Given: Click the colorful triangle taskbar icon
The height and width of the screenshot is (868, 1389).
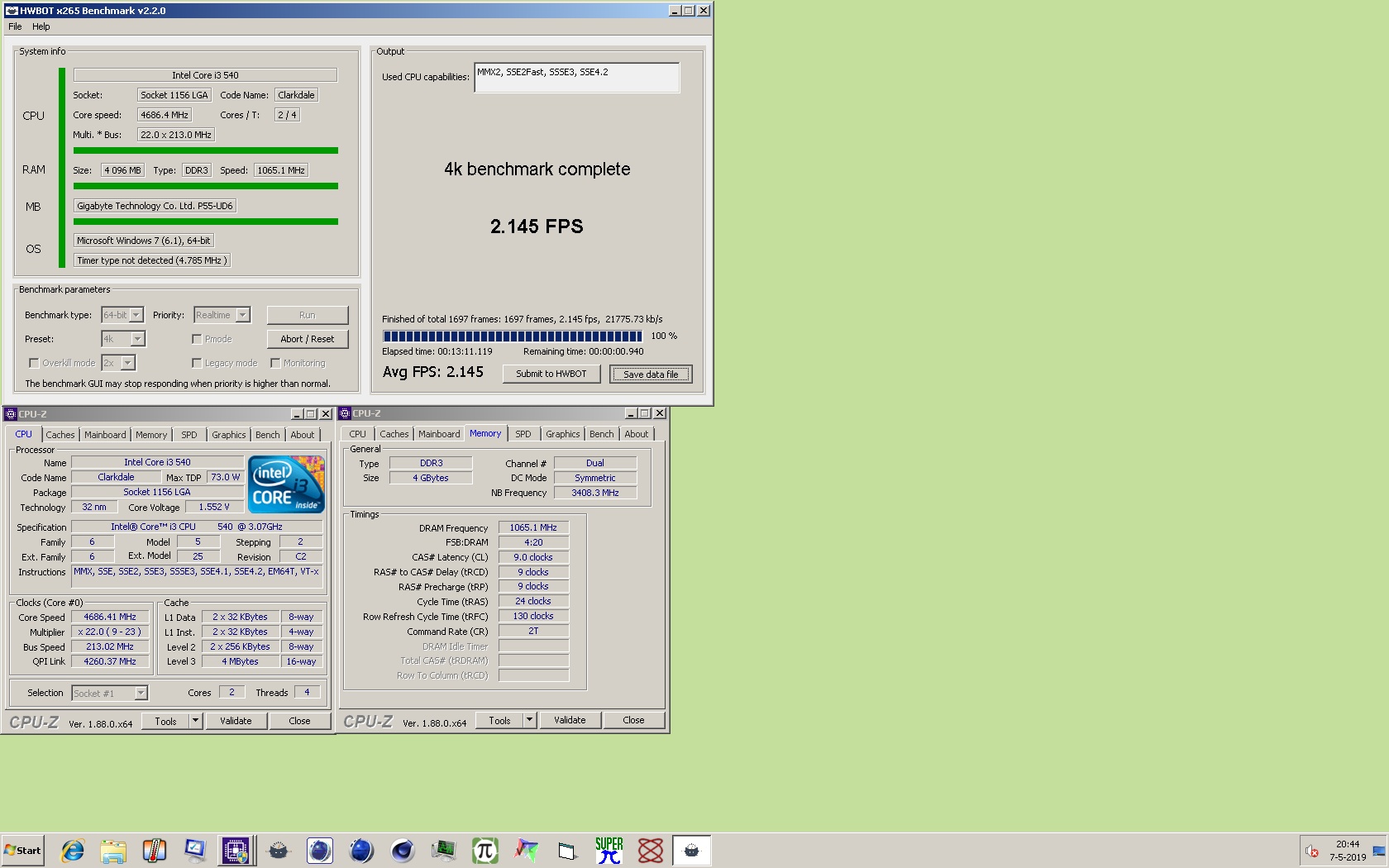Looking at the screenshot, I should [x=527, y=850].
